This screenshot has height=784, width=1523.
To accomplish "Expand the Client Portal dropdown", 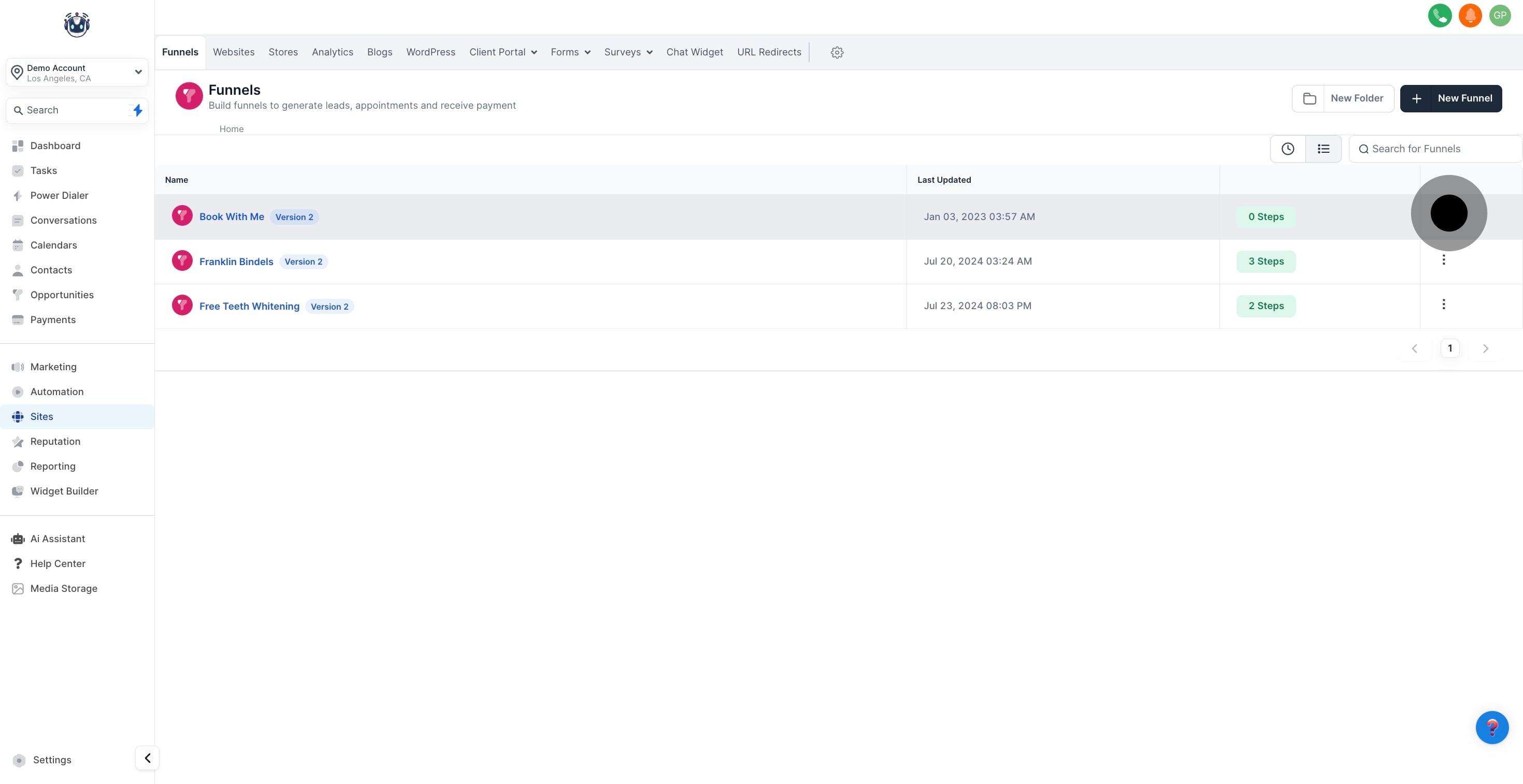I will [x=502, y=53].
